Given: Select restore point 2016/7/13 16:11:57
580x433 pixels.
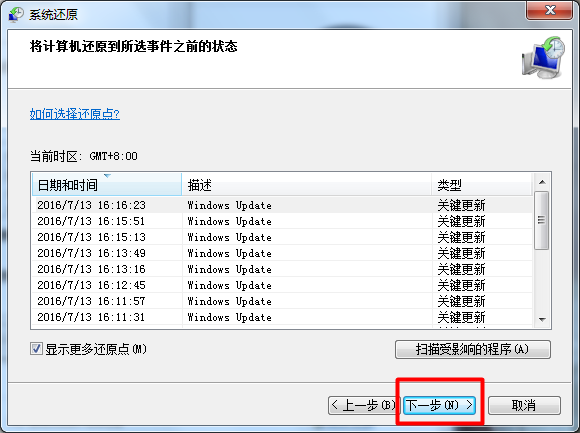Looking at the screenshot, I should click(283, 301).
